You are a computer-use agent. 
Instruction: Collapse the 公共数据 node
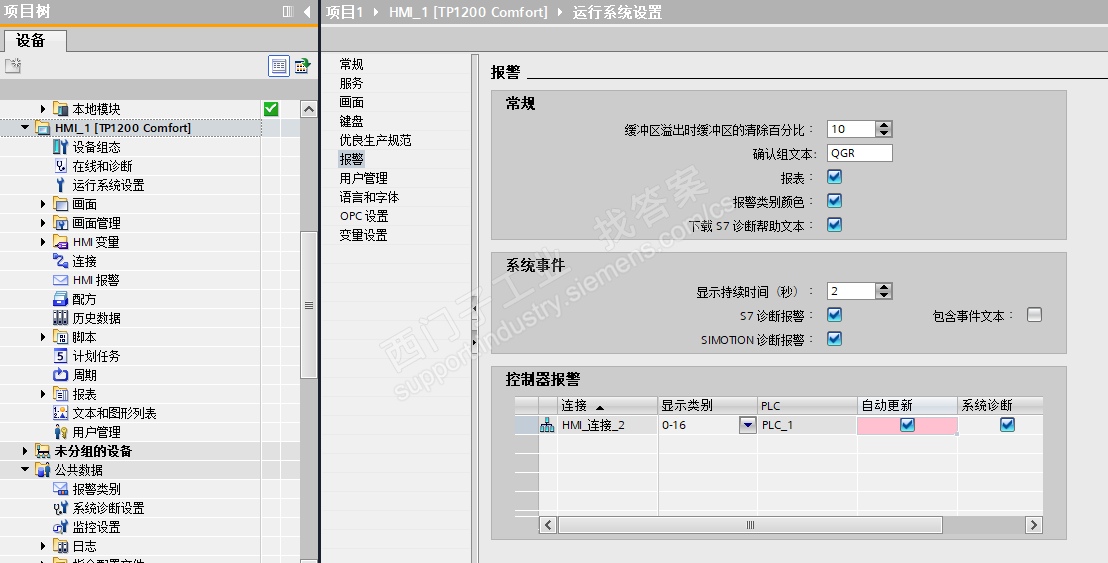25,470
